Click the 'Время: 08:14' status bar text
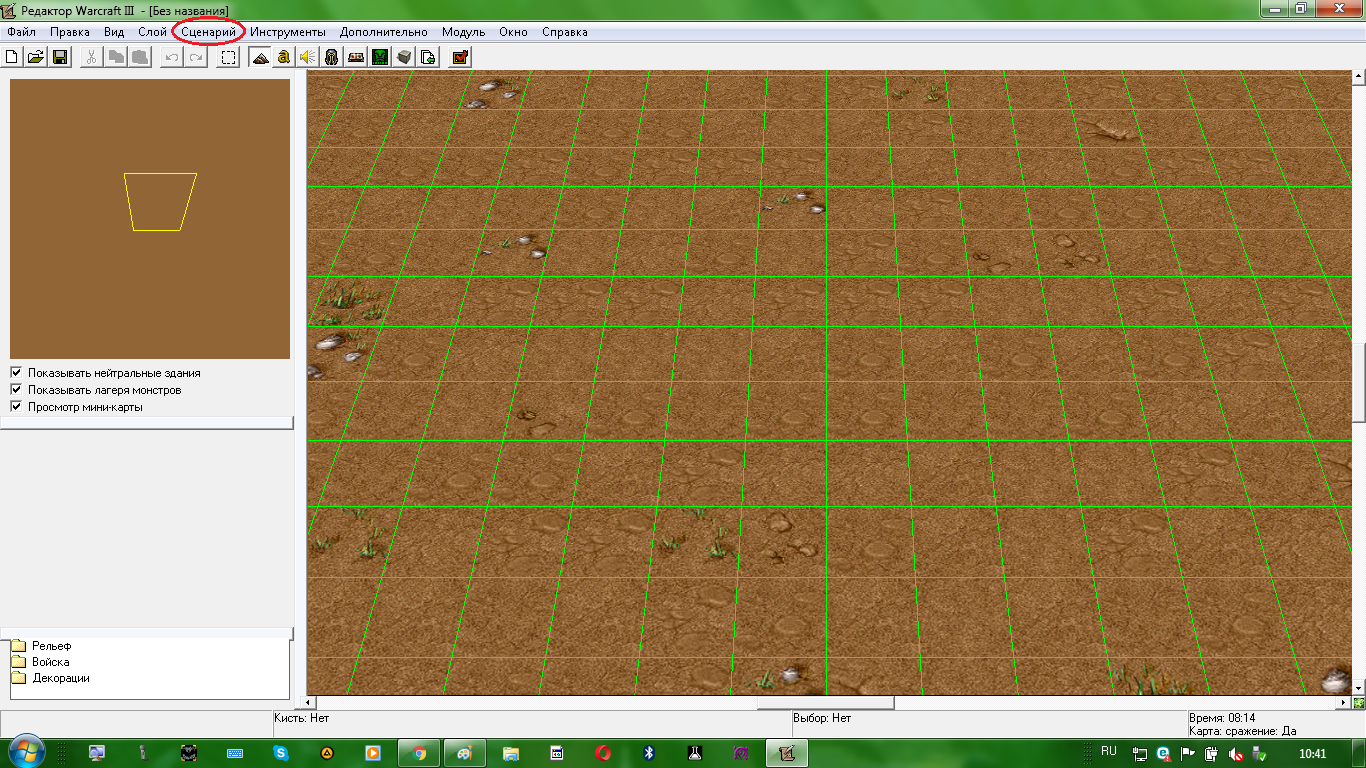Screen dimensions: 1366x768 click(x=1222, y=718)
